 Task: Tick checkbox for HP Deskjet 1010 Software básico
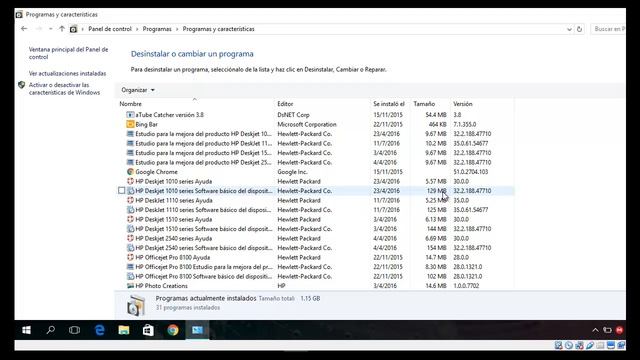coord(122,191)
